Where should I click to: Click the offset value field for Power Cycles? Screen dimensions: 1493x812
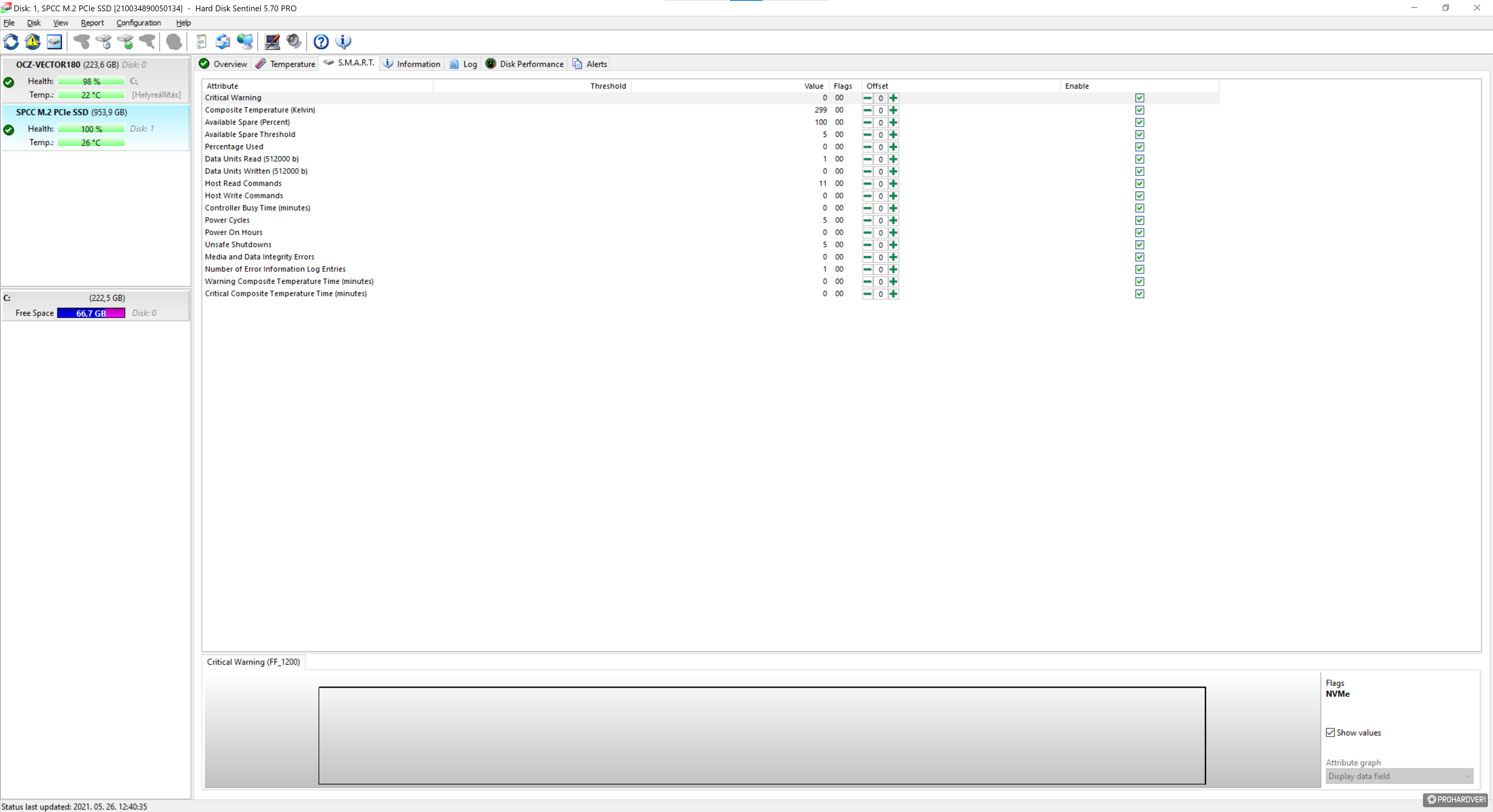click(x=880, y=221)
